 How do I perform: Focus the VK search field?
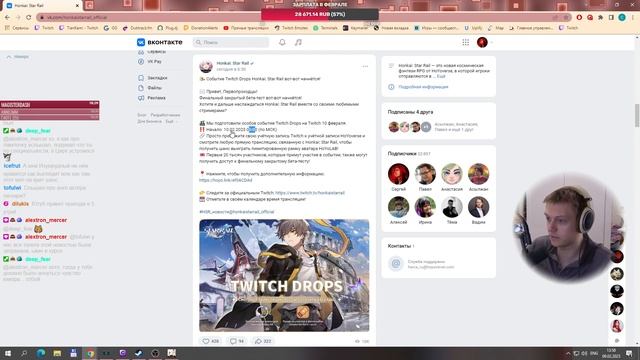[x=231, y=42]
